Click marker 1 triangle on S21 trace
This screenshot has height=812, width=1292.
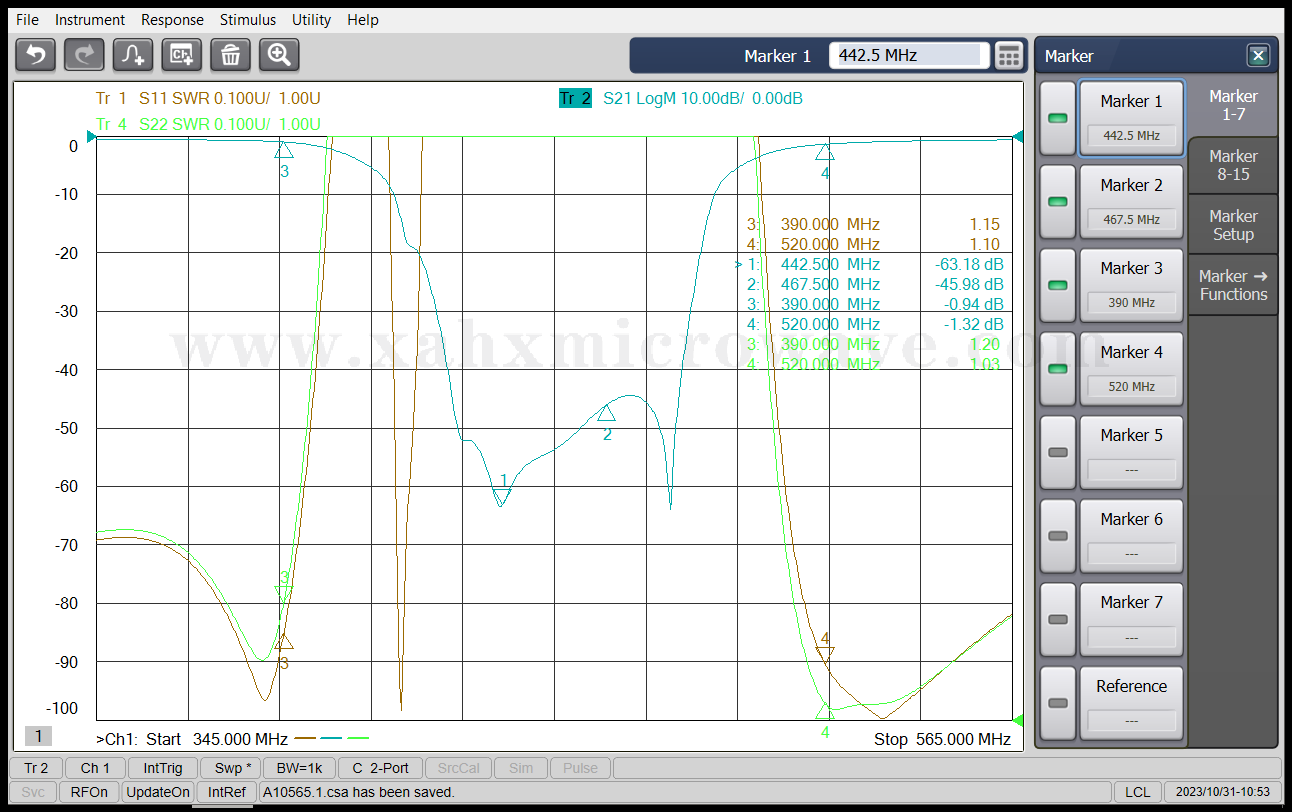click(502, 496)
